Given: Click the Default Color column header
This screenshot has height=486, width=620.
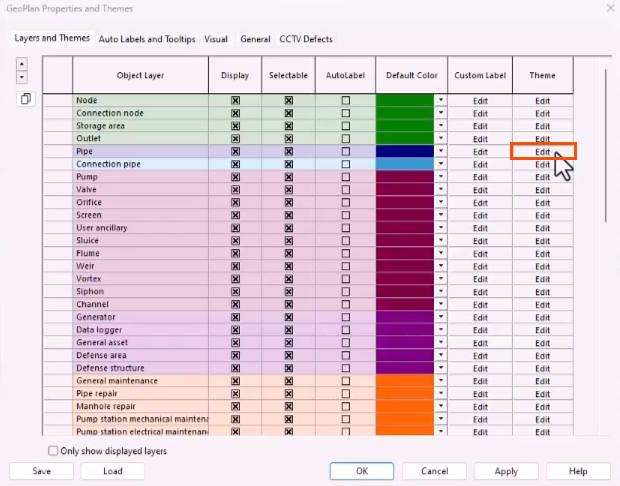Looking at the screenshot, I should [412, 75].
